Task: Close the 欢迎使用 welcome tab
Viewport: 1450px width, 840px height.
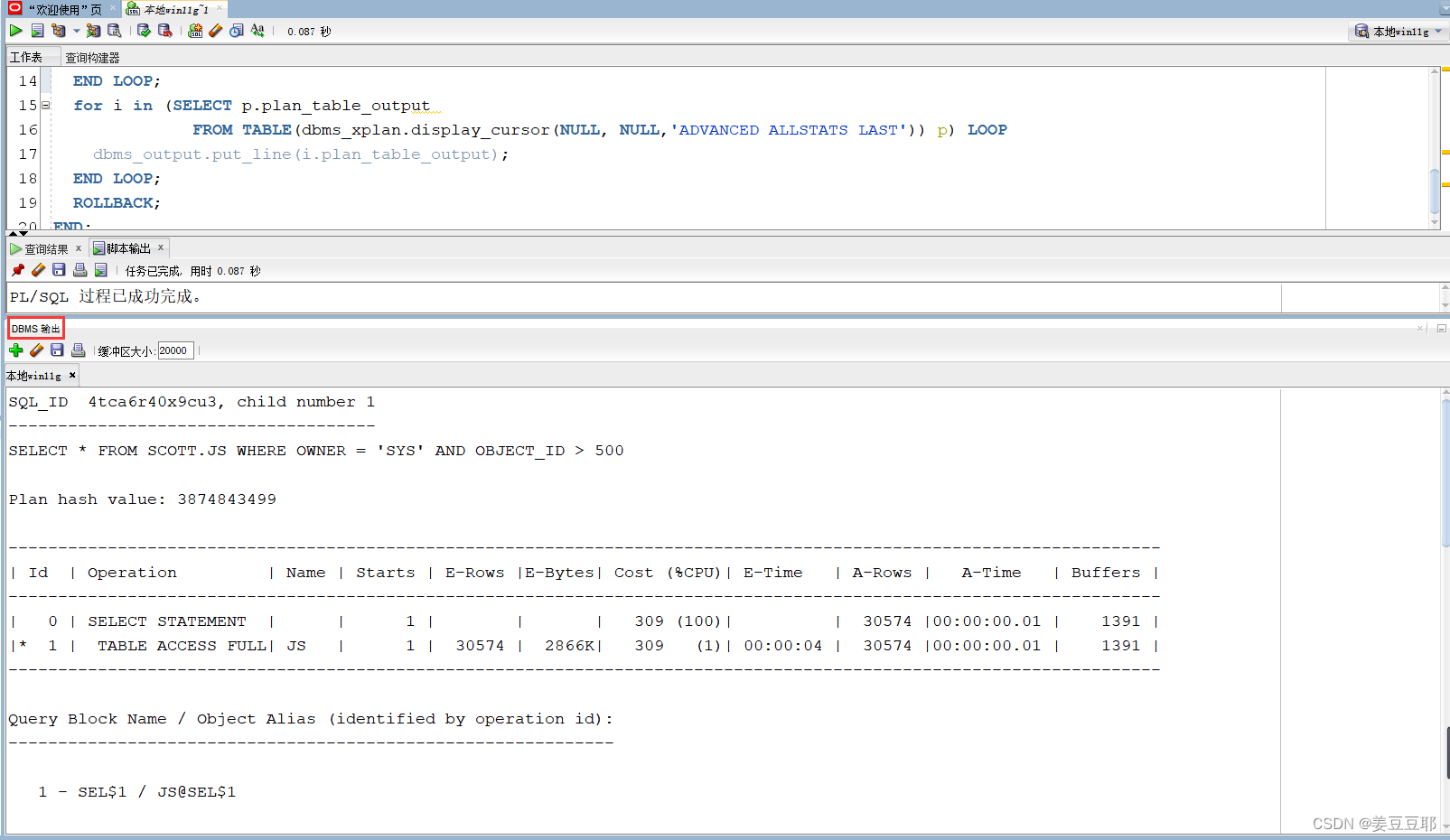Action: pyautogui.click(x=113, y=10)
